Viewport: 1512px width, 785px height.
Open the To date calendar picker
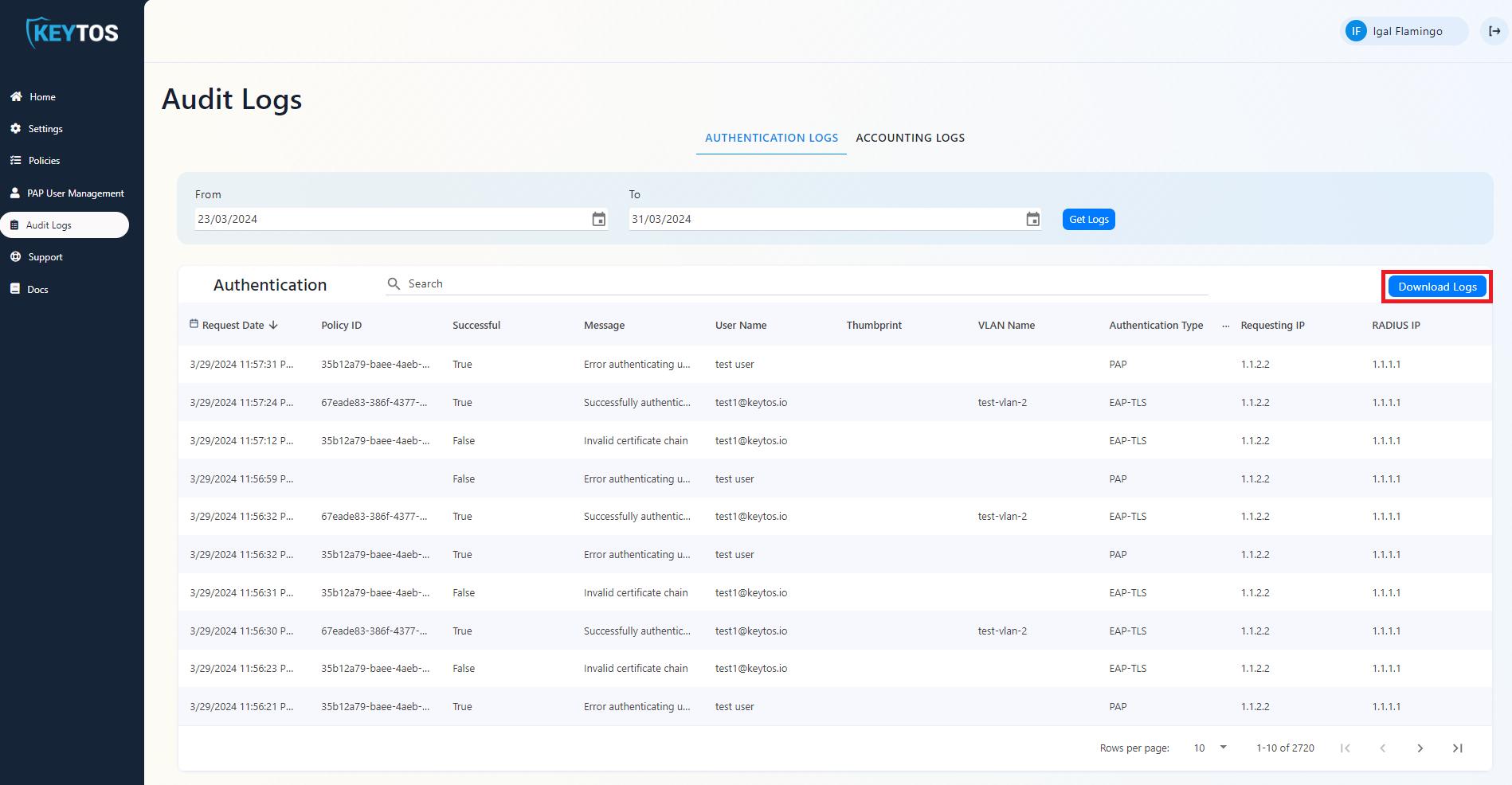(1032, 219)
